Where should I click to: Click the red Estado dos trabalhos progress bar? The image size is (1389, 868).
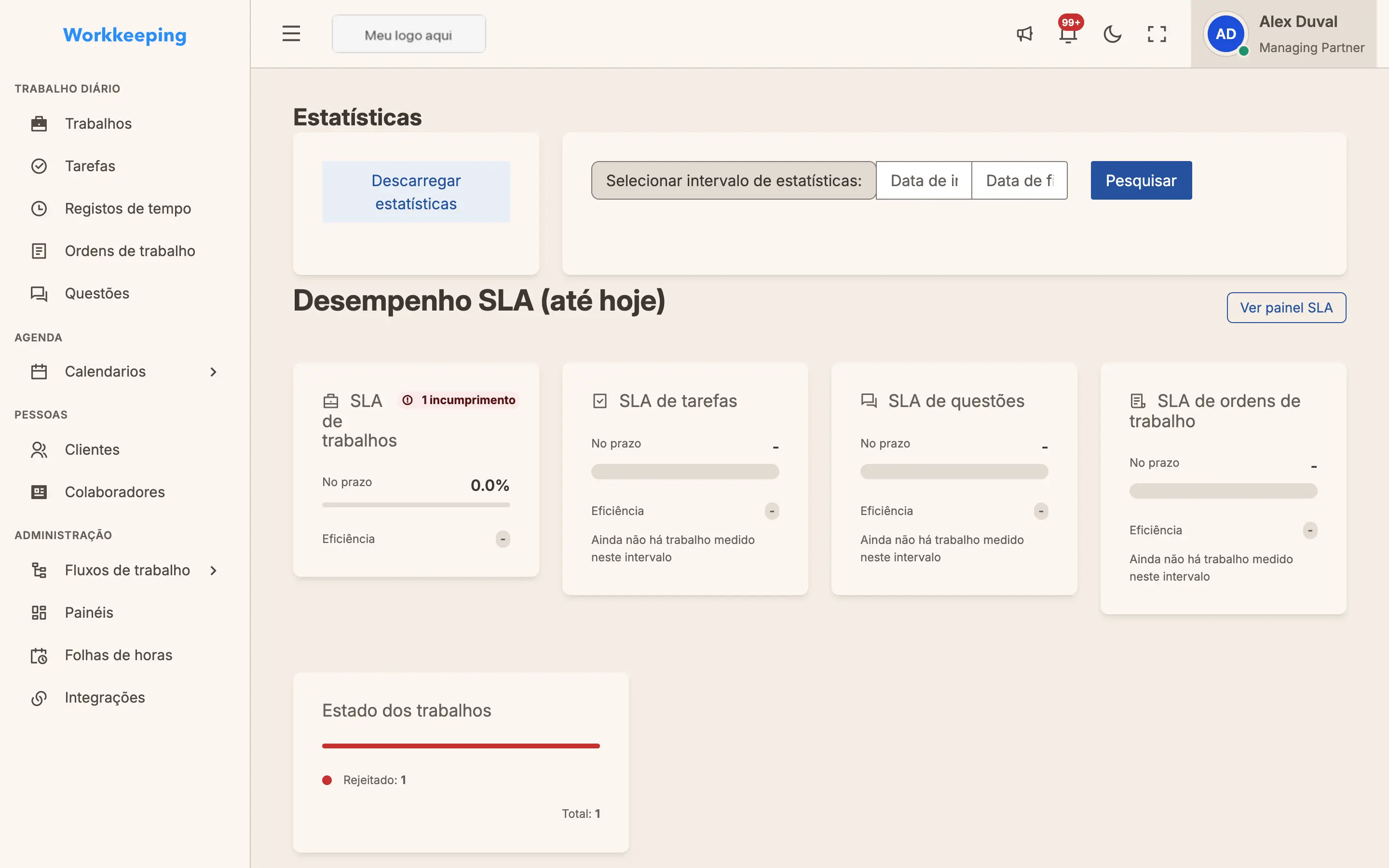(461, 746)
